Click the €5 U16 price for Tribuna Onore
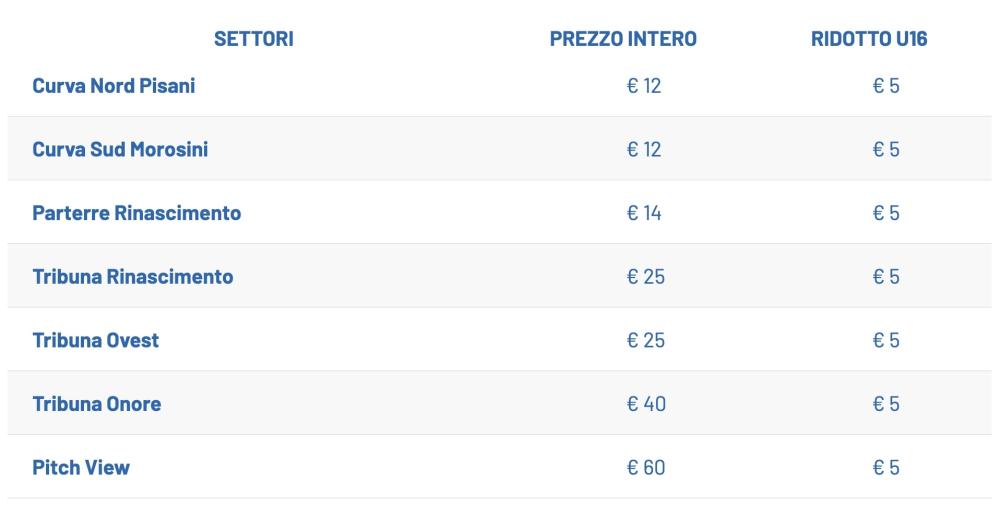Screen dimensions: 1000x532 886,404
